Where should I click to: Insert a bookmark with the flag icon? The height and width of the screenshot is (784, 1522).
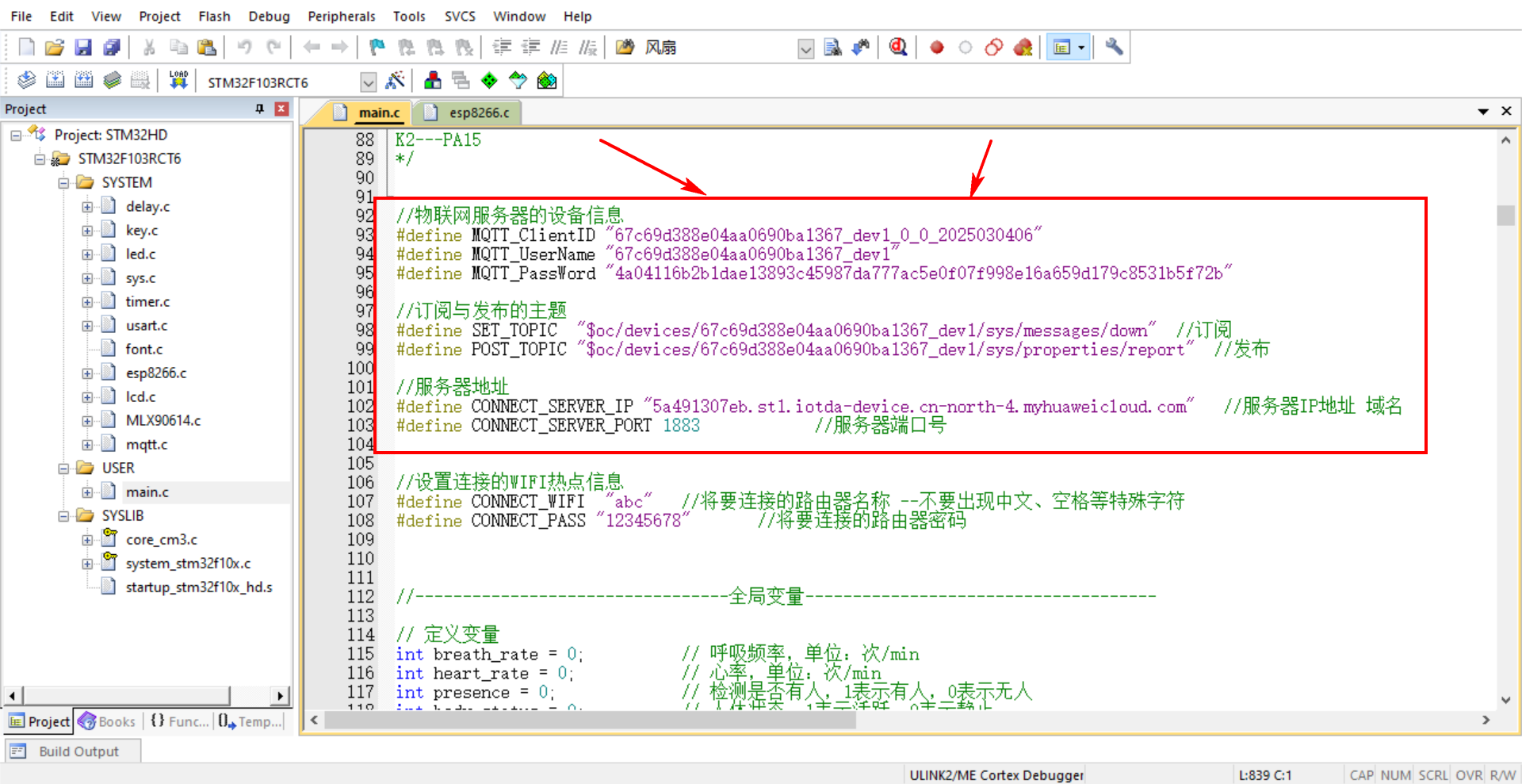377,48
